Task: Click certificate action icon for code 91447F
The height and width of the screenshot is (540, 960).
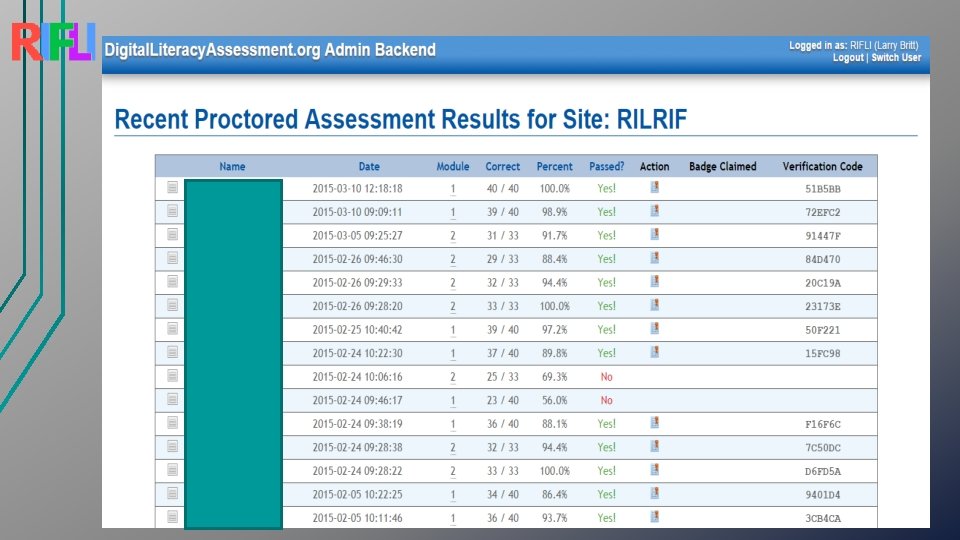Action: click(x=654, y=234)
